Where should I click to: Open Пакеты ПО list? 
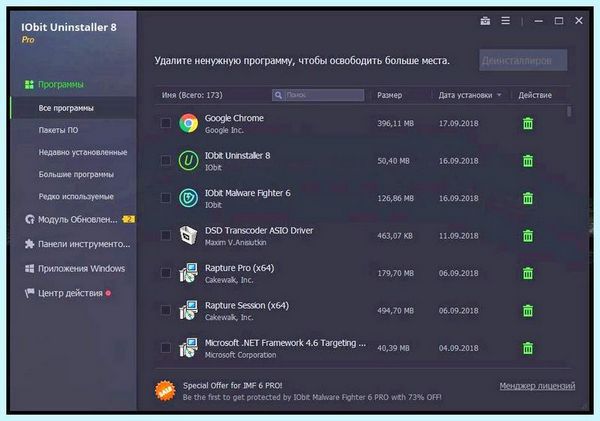coord(58,130)
